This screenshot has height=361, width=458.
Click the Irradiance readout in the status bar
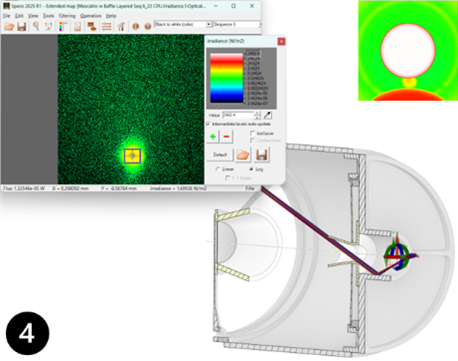(x=178, y=189)
